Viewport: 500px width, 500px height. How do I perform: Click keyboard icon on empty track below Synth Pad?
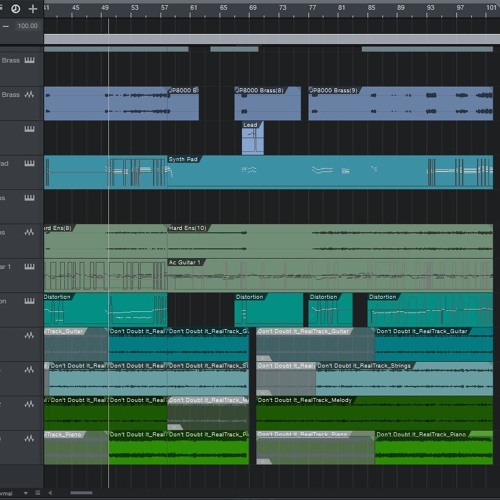pyautogui.click(x=29, y=198)
